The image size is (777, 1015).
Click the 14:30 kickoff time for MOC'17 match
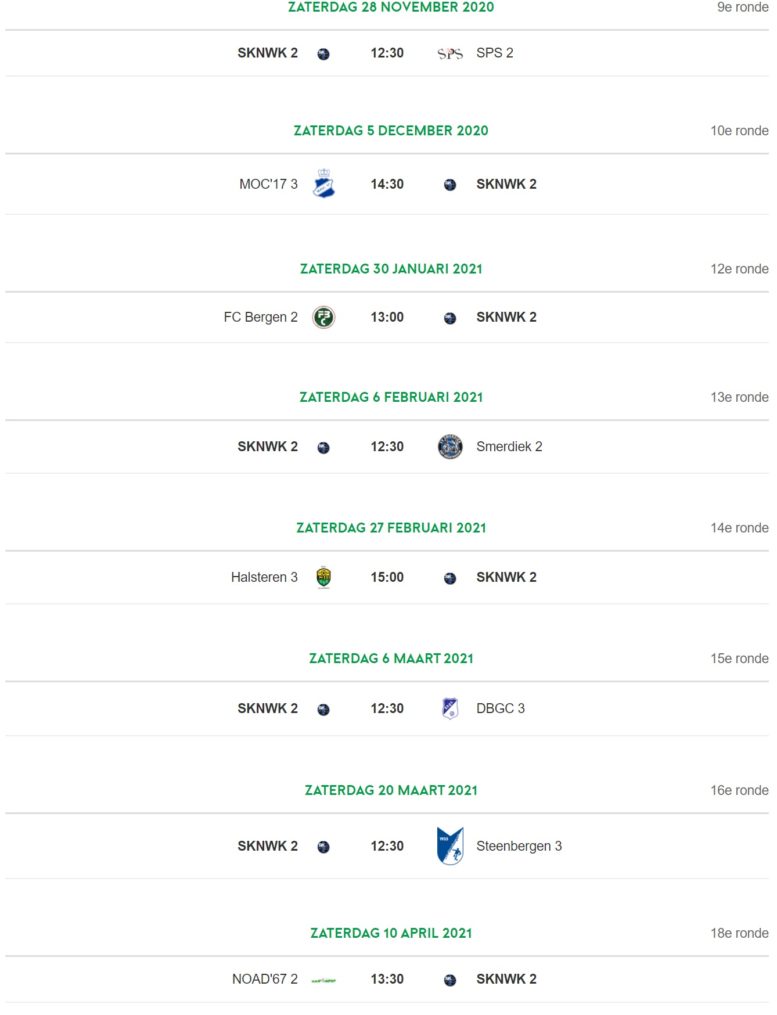pyautogui.click(x=387, y=184)
